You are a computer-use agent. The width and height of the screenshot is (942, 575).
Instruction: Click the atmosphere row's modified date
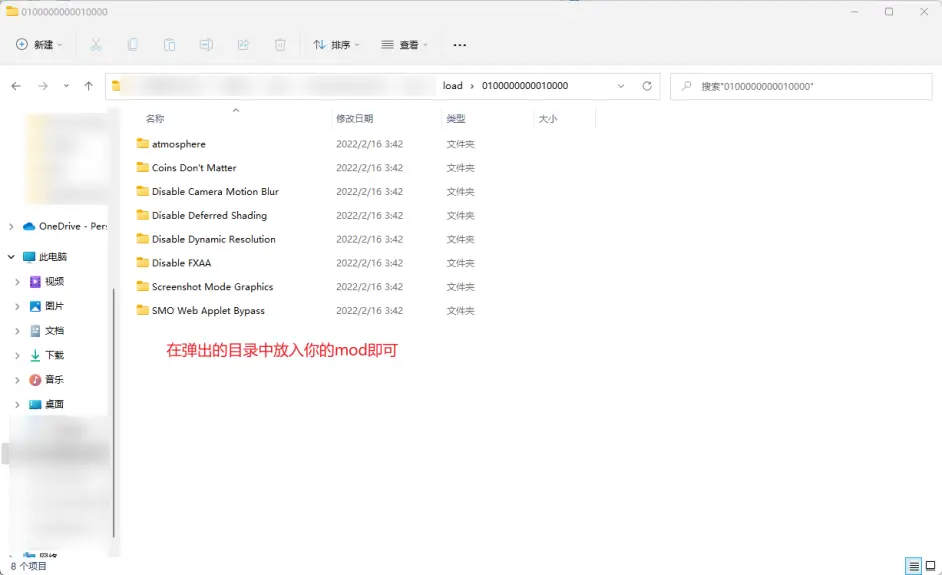pyautogui.click(x=369, y=144)
